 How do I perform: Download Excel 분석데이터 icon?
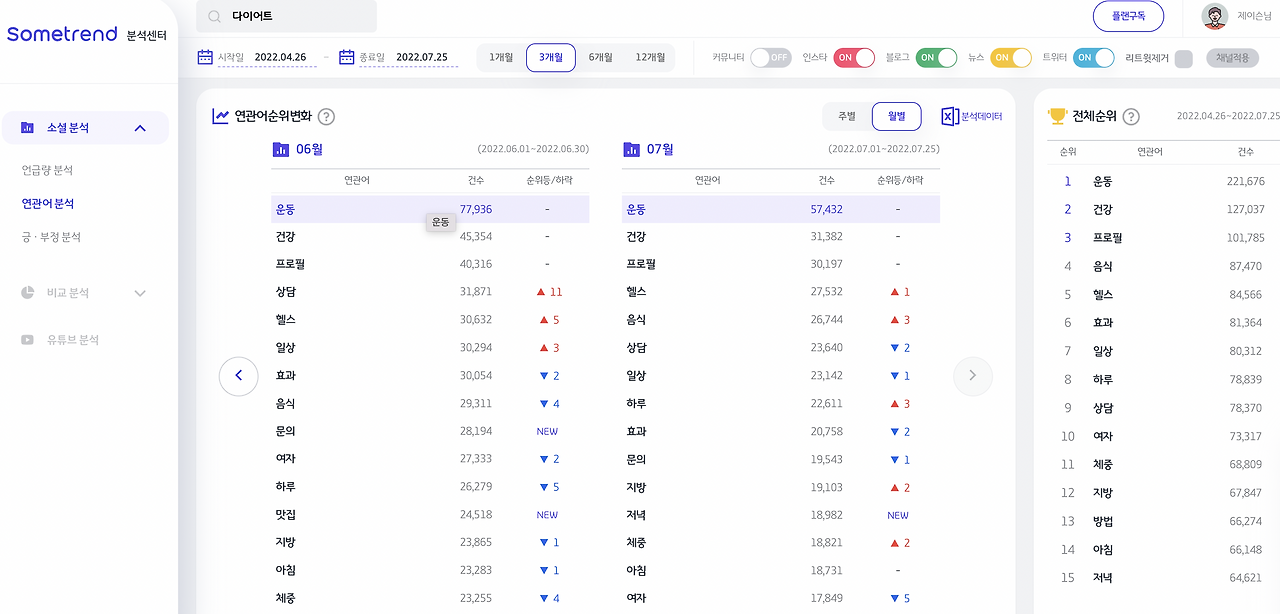pyautogui.click(x=950, y=116)
